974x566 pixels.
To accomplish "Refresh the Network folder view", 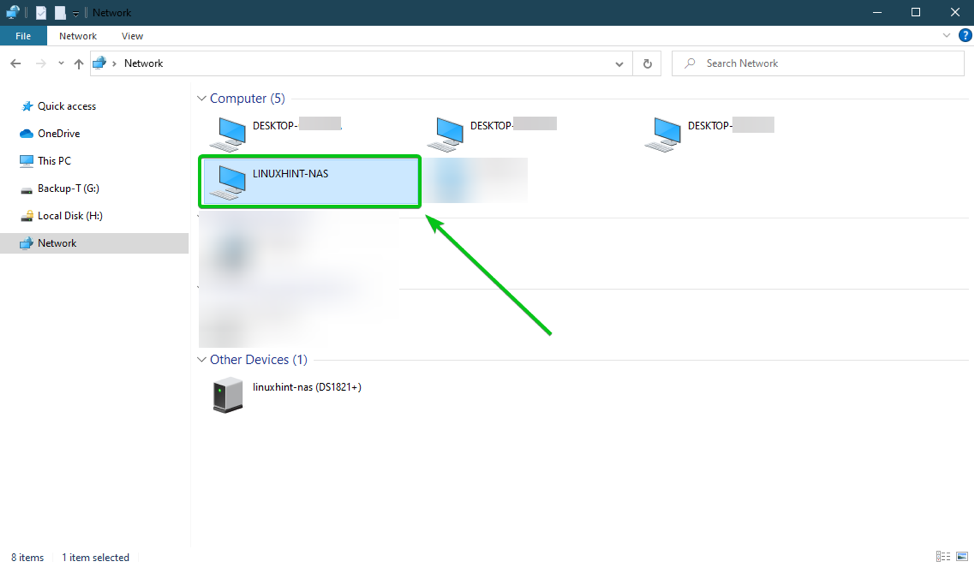I will click(647, 63).
